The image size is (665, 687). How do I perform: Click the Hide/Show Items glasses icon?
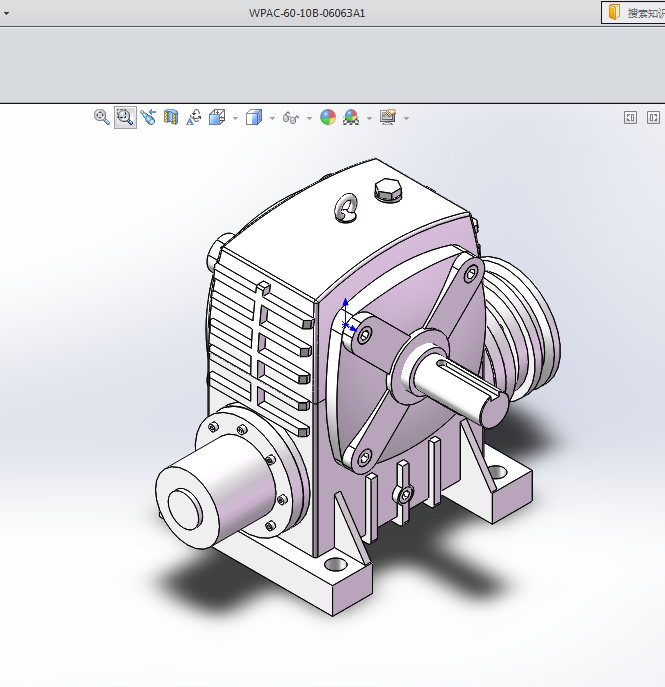291,117
